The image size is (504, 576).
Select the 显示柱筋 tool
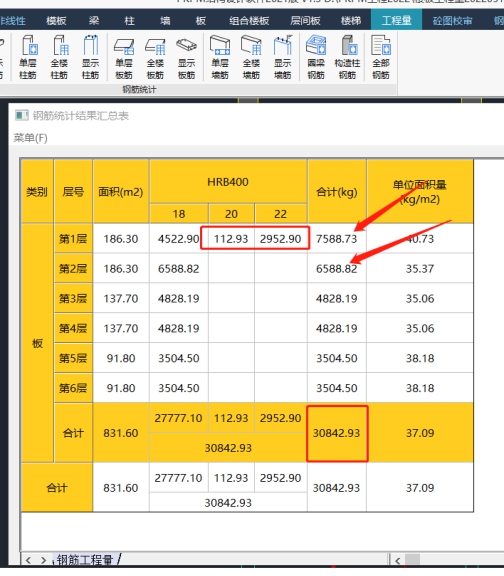click(90, 57)
